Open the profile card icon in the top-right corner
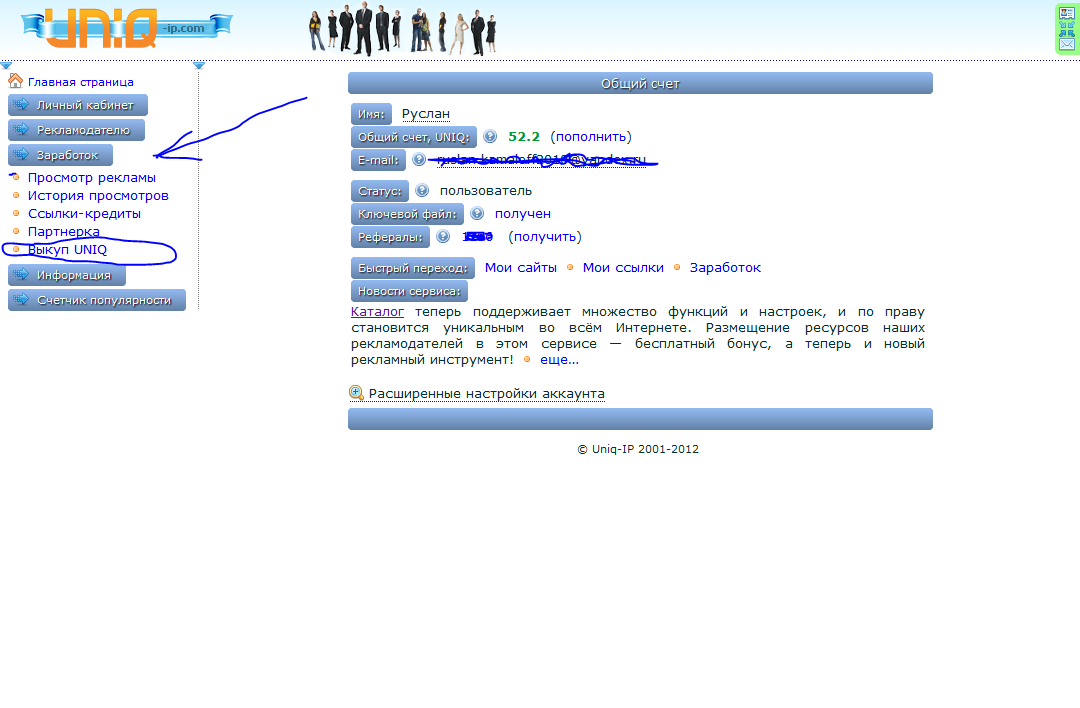 click(1066, 13)
